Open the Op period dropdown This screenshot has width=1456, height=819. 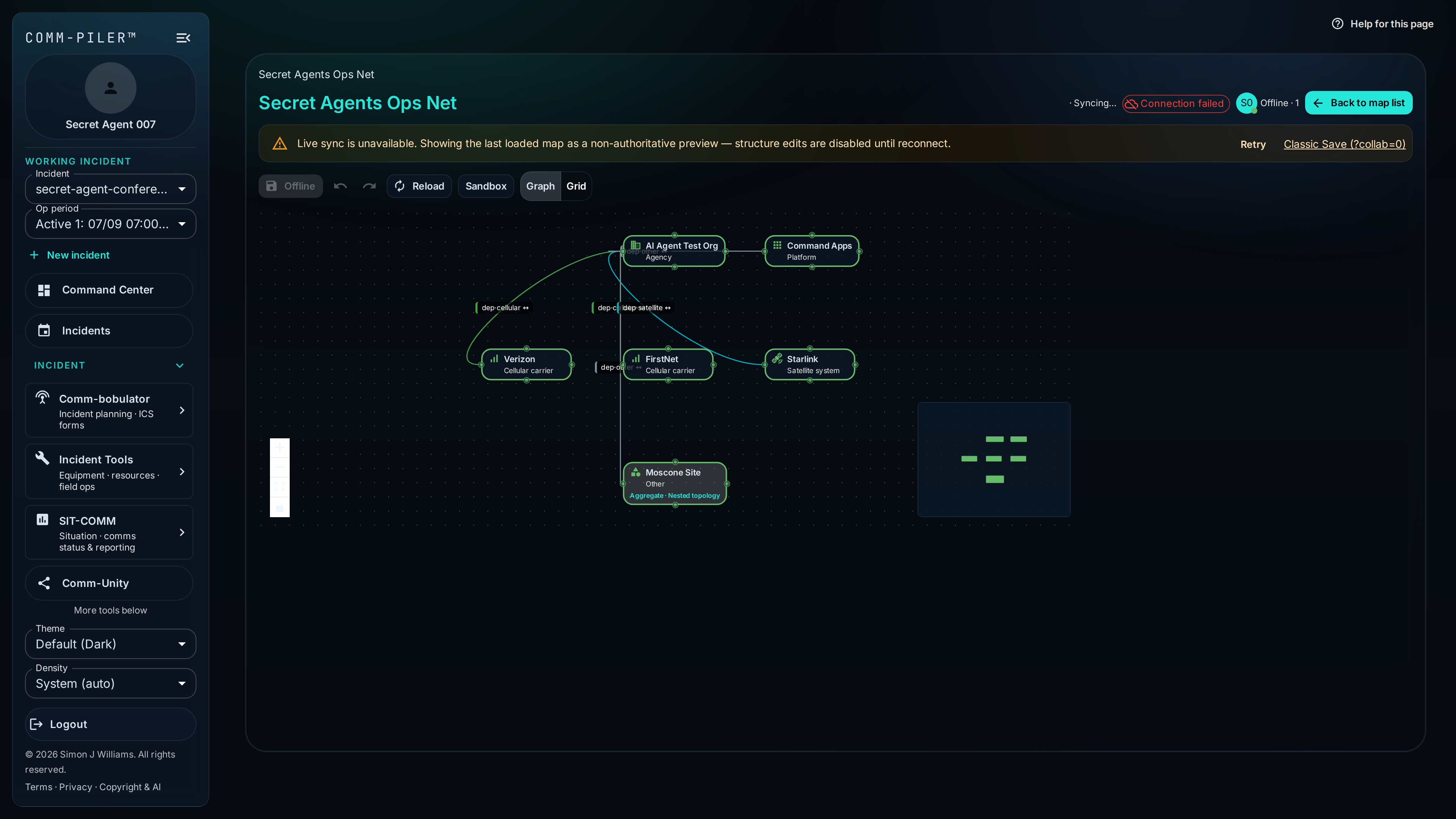[110, 224]
